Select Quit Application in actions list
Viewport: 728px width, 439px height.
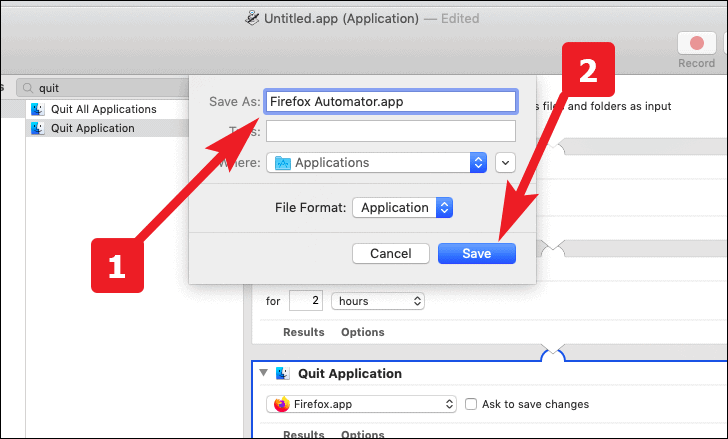click(92, 128)
